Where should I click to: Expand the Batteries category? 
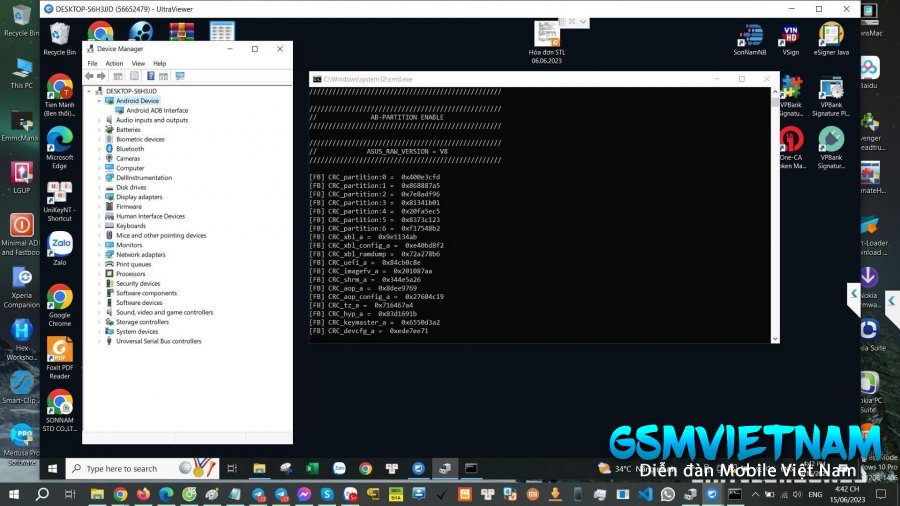pos(99,130)
